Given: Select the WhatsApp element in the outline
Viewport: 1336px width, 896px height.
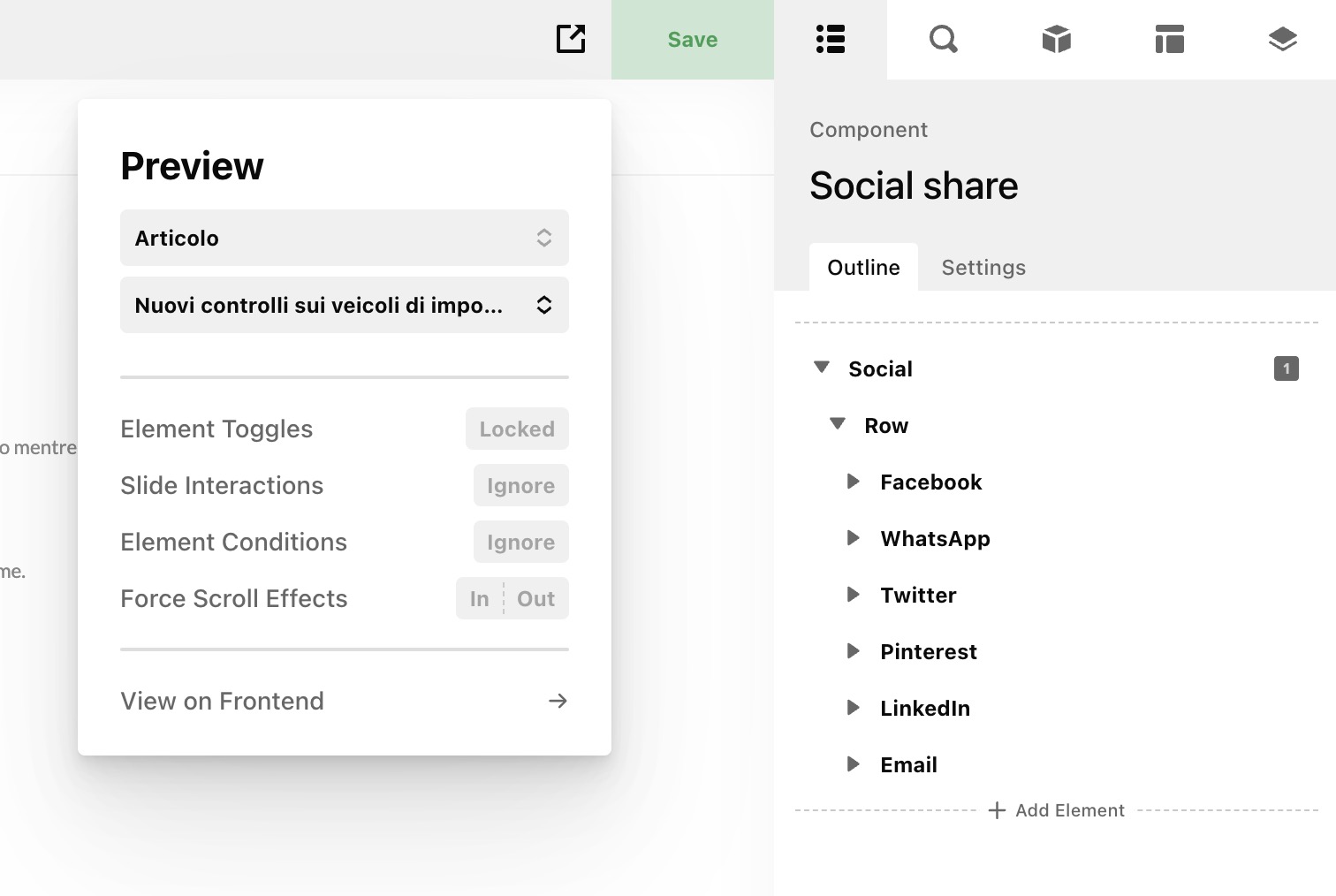Looking at the screenshot, I should (935, 538).
